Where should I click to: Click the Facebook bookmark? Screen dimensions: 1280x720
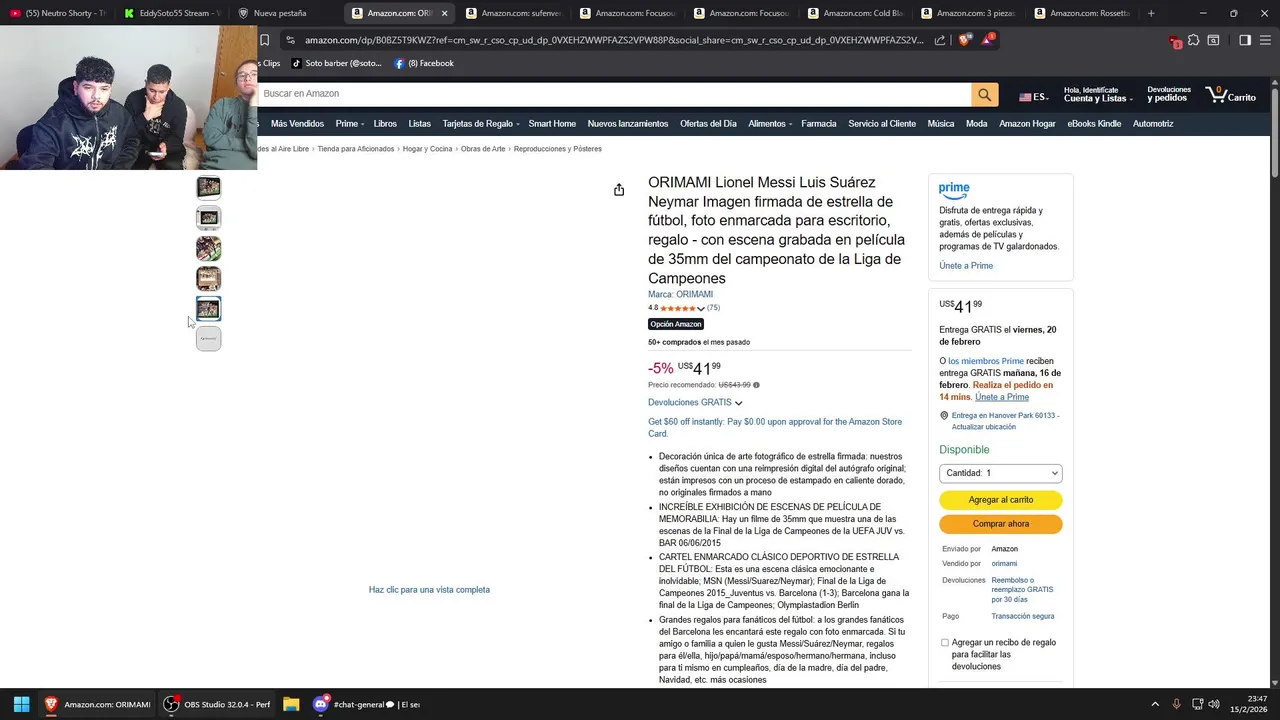pyautogui.click(x=424, y=63)
